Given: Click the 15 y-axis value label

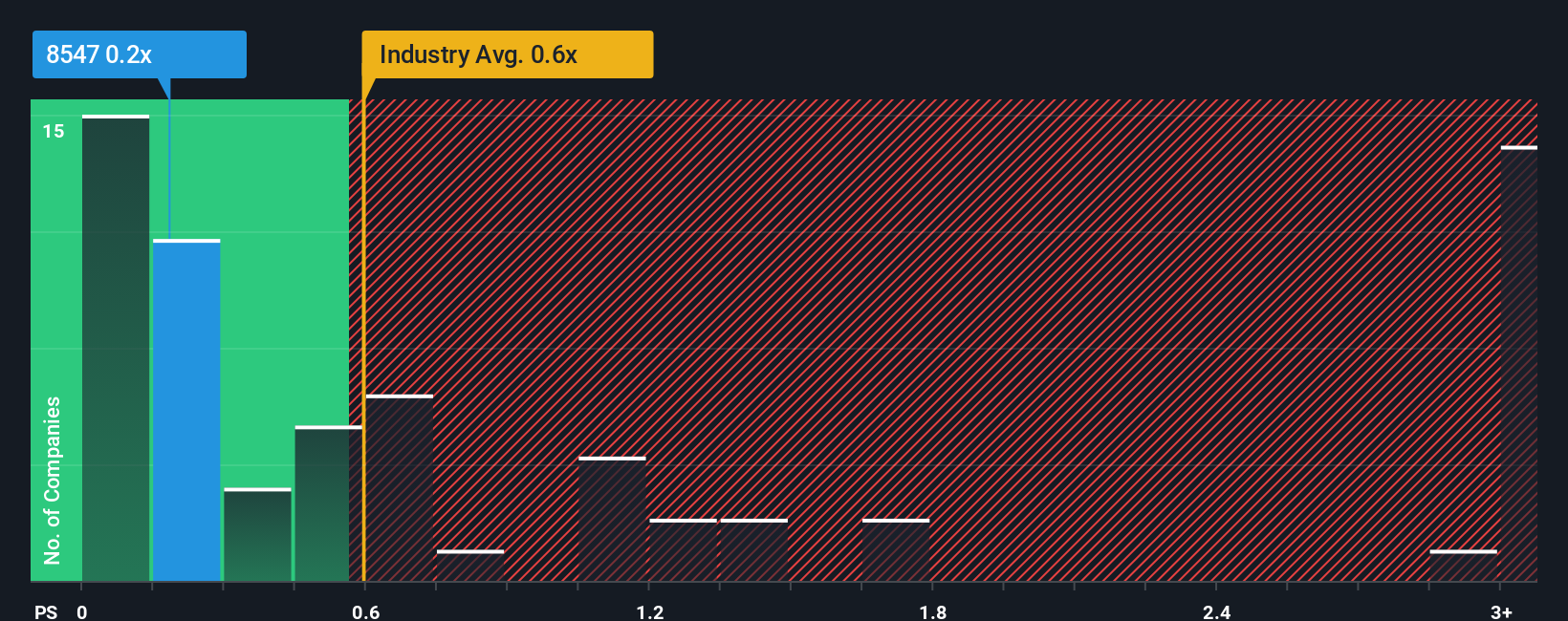Looking at the screenshot, I should click(54, 131).
